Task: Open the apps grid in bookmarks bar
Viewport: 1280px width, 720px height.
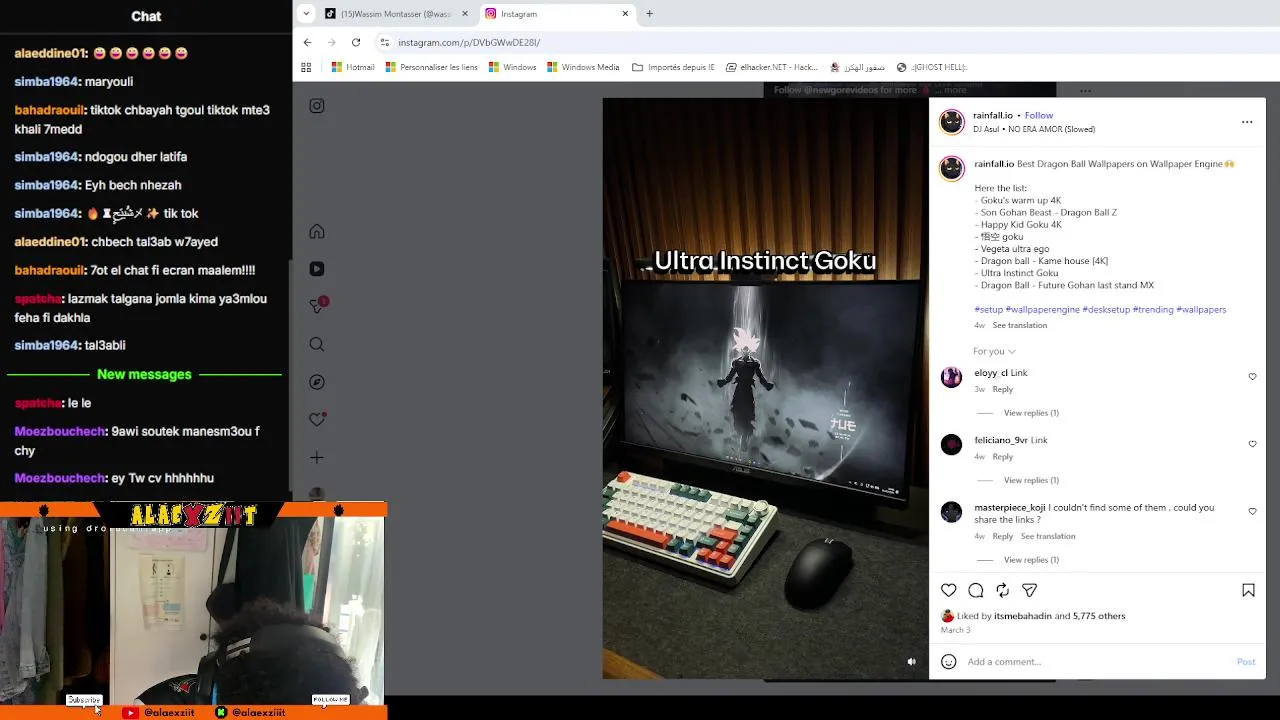Action: (306, 67)
